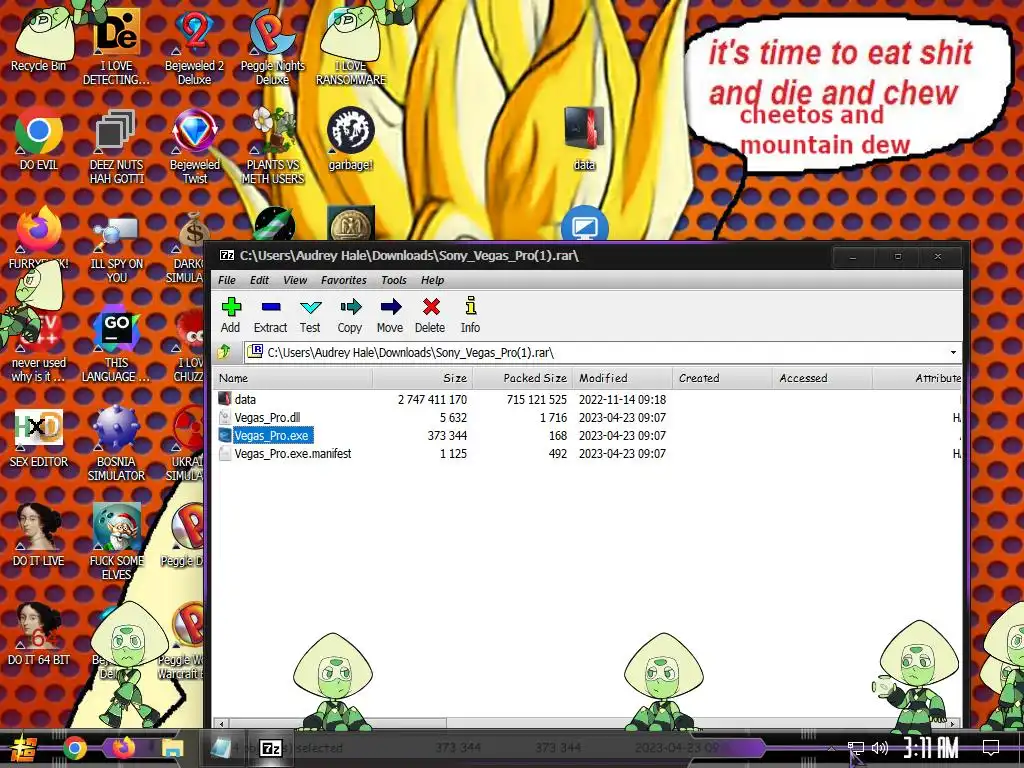Viewport: 1024px width, 768px height.
Task: Click the Copy toolbar button
Action: click(350, 315)
